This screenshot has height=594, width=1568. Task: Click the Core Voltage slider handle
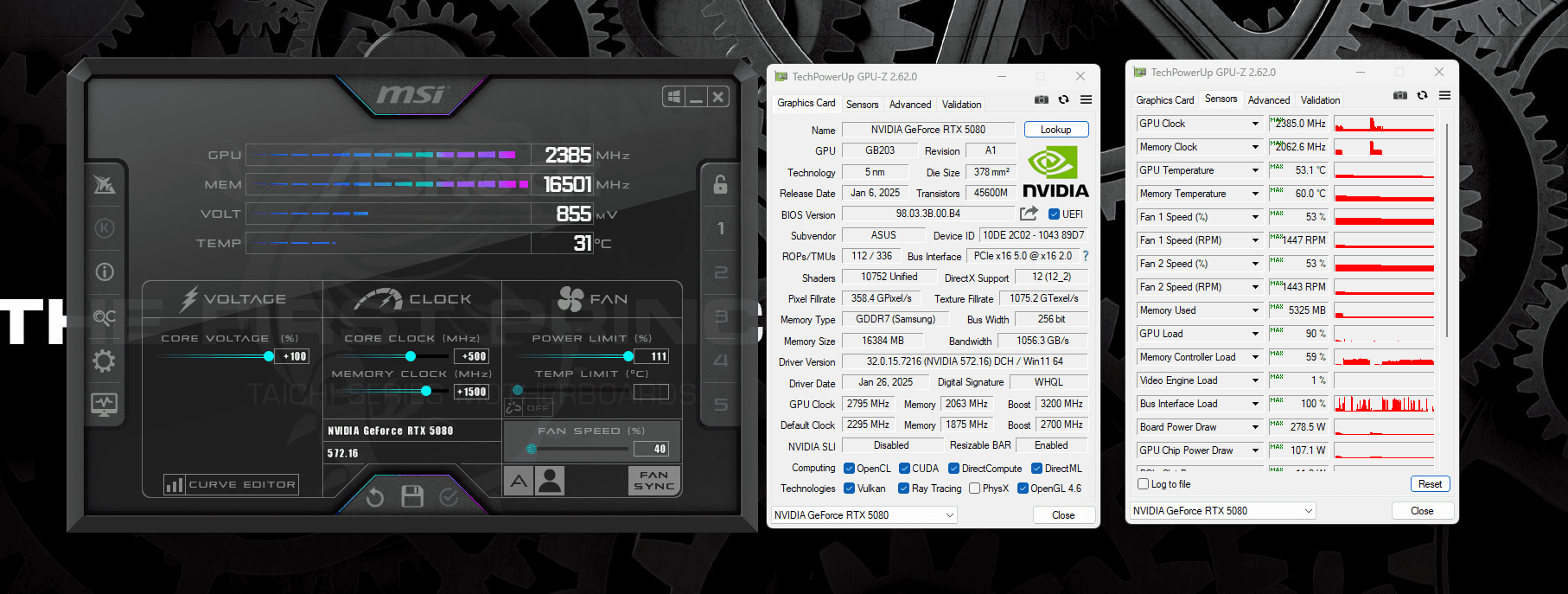269,356
